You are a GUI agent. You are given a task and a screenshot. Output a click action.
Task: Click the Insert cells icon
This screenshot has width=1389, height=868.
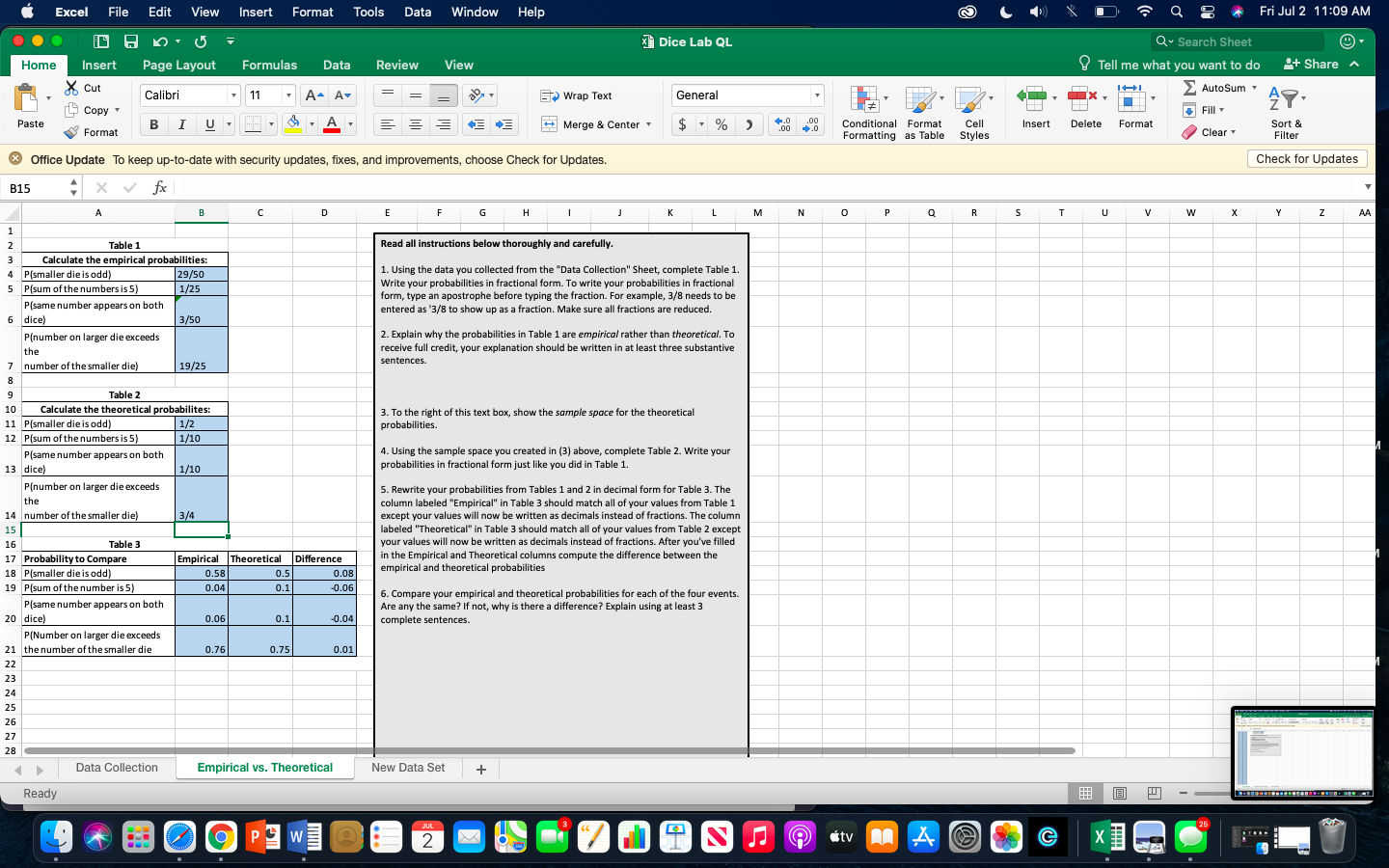pos(1032,97)
